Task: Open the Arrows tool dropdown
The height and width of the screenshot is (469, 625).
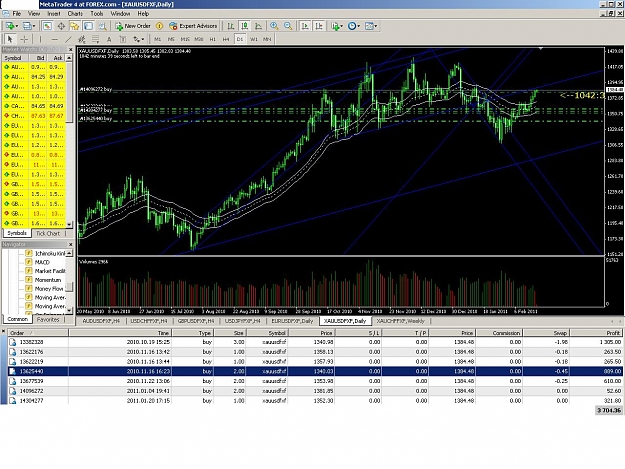Action: (138, 39)
